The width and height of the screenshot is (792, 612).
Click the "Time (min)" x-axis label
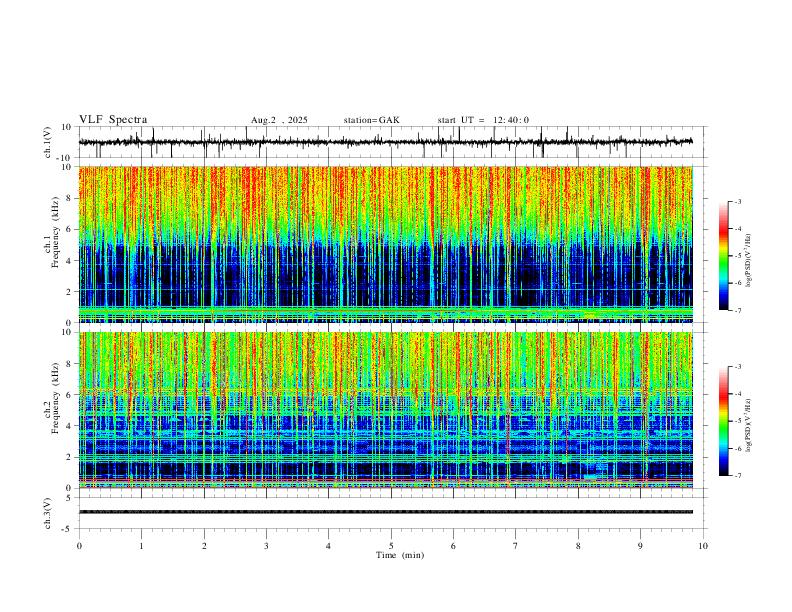[400, 555]
